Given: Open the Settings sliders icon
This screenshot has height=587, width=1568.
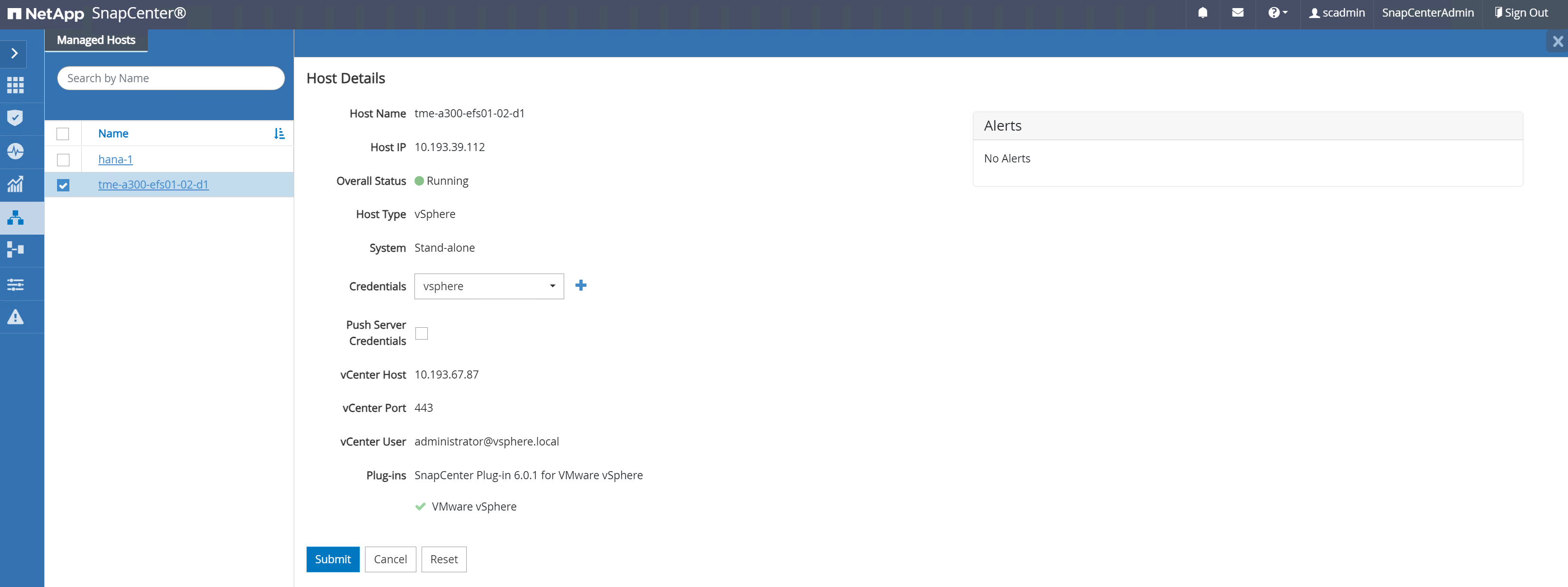Looking at the screenshot, I should pyautogui.click(x=15, y=284).
